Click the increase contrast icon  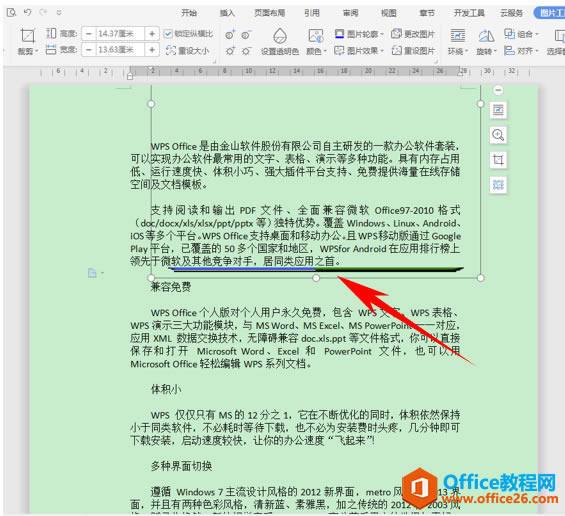tap(230, 35)
